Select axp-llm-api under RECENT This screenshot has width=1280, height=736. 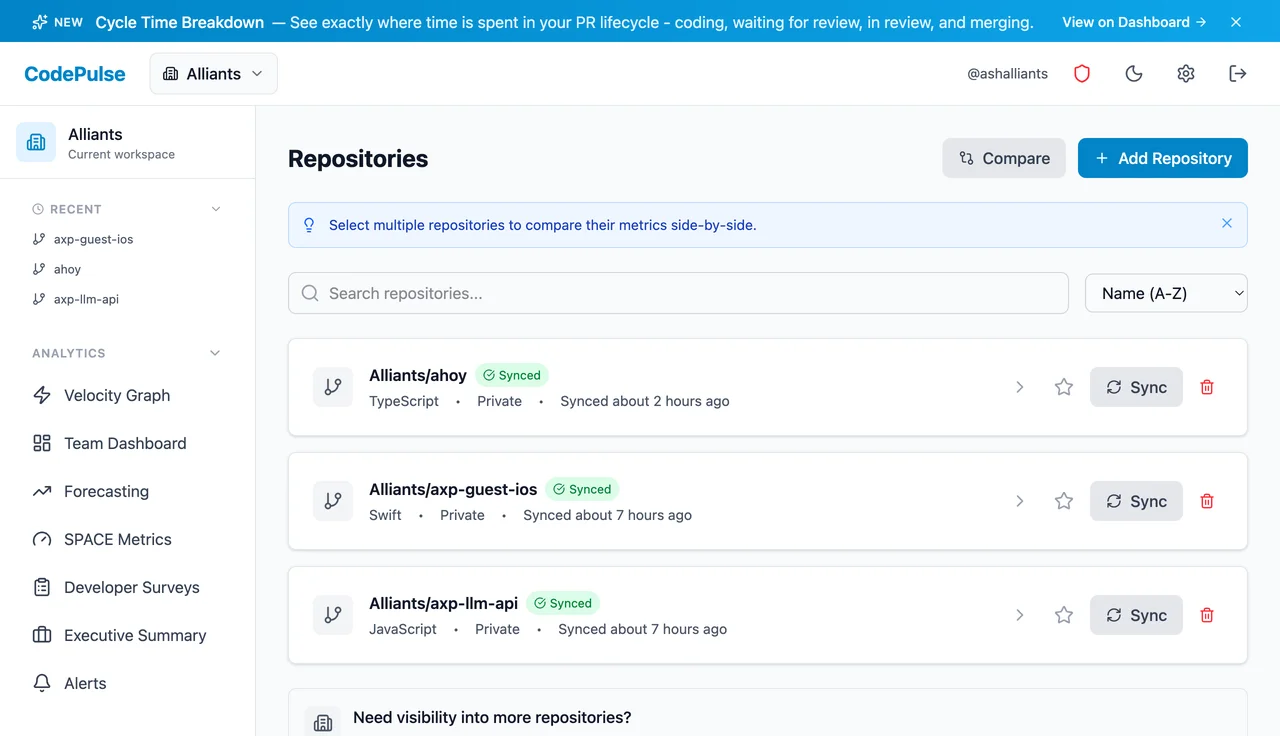[85, 299]
